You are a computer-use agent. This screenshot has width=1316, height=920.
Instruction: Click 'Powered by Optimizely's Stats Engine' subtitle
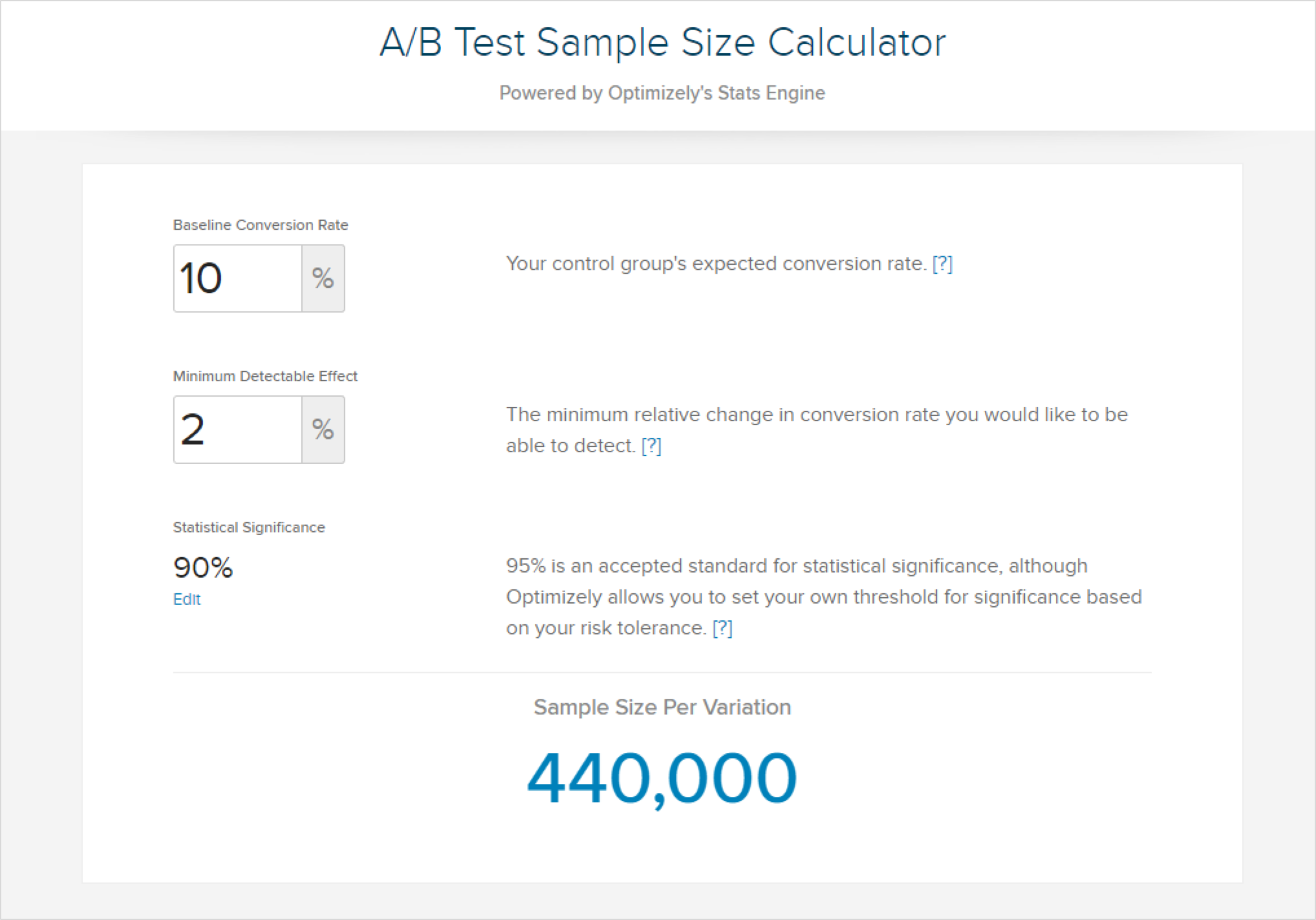(662, 93)
